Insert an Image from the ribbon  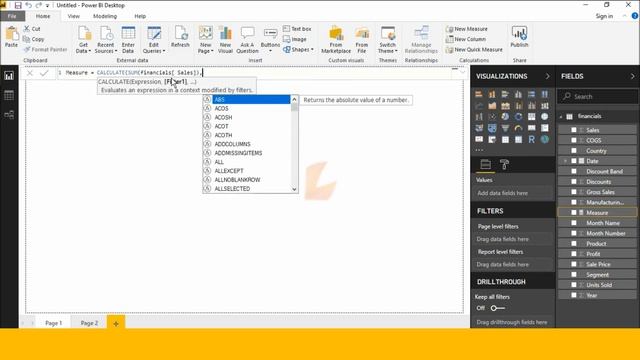pyautogui.click(x=295, y=39)
